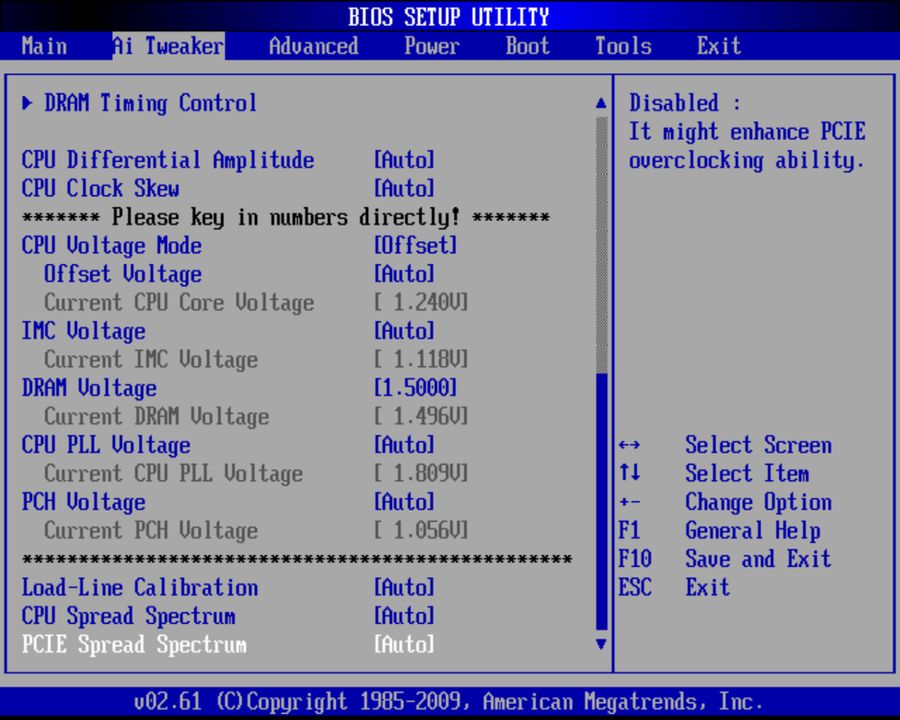Edit DRAM Voltage [1.5000] field

coord(416,388)
